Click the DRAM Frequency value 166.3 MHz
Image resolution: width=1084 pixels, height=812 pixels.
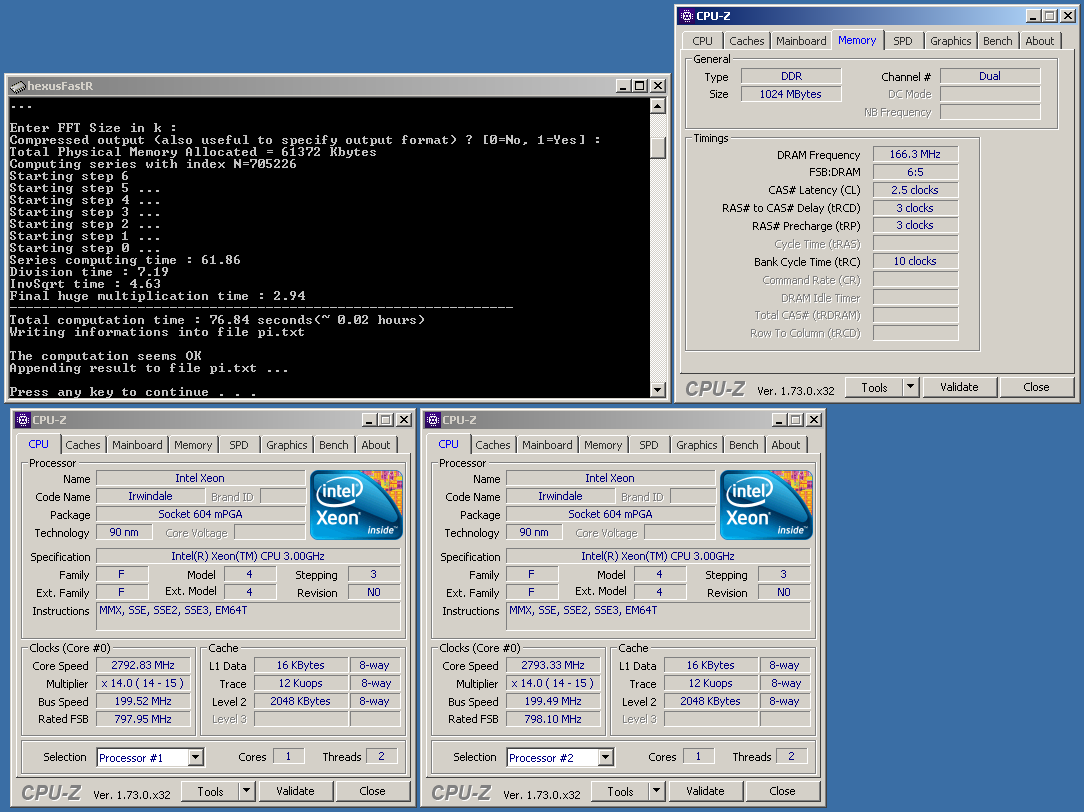click(915, 154)
